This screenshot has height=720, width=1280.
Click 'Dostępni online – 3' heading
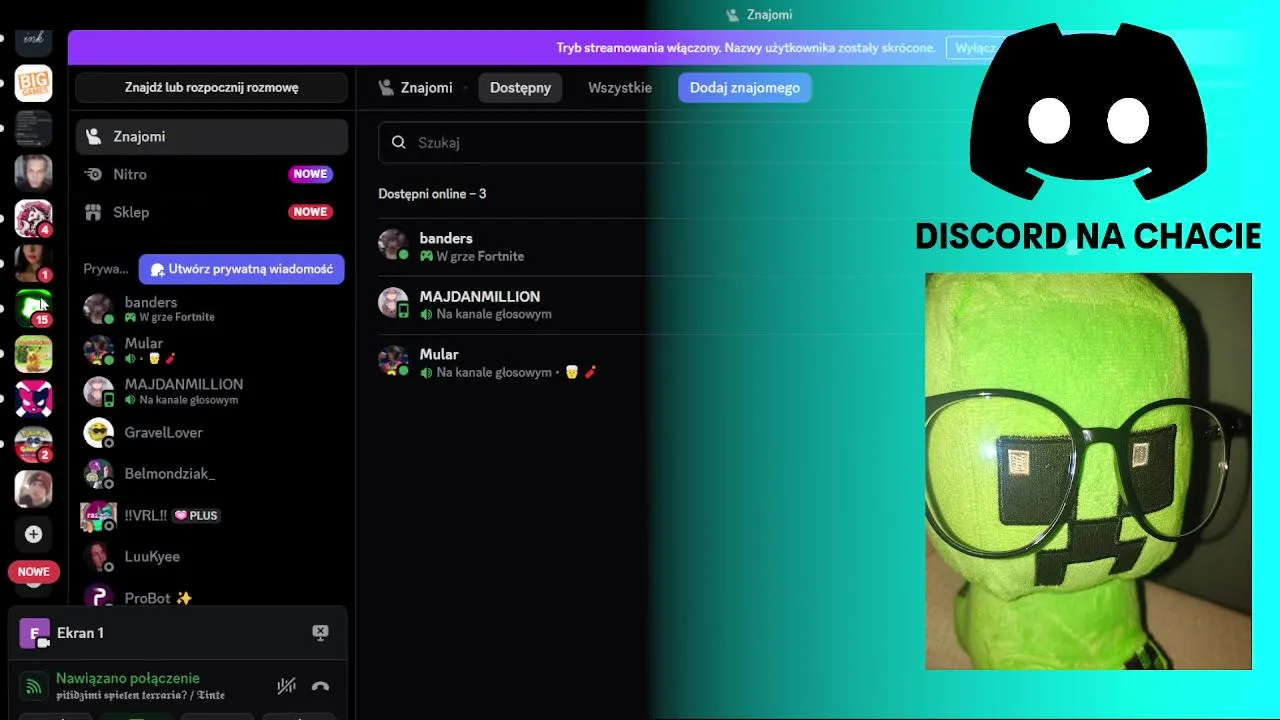coord(432,194)
